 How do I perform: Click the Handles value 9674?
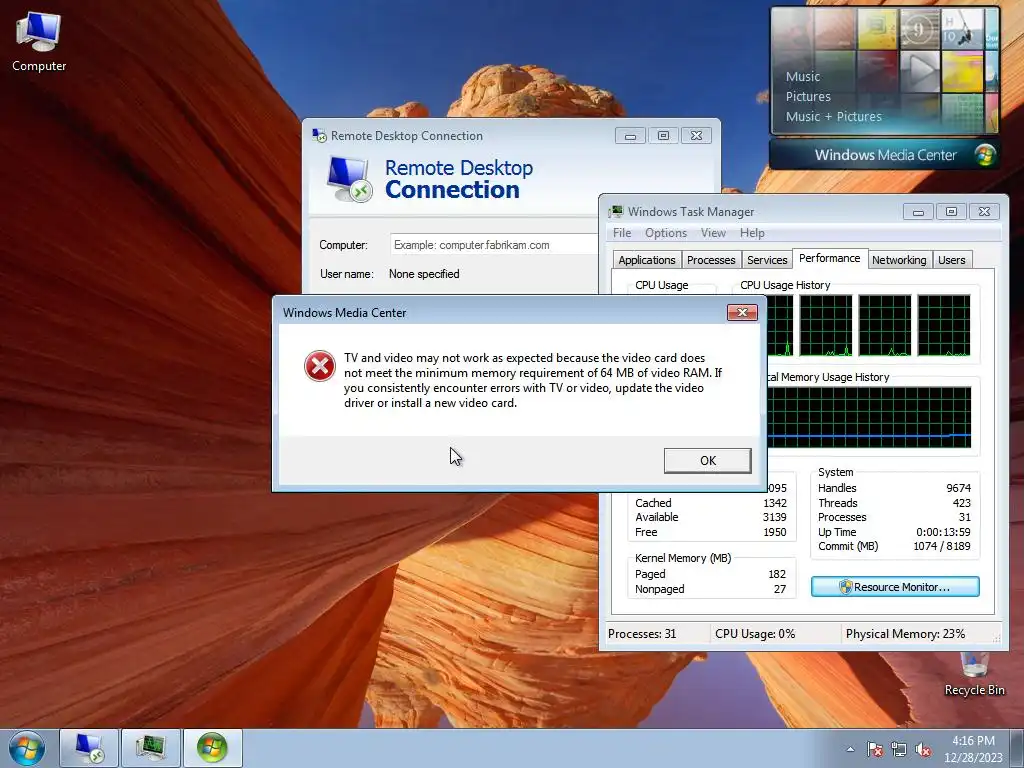(x=958, y=488)
